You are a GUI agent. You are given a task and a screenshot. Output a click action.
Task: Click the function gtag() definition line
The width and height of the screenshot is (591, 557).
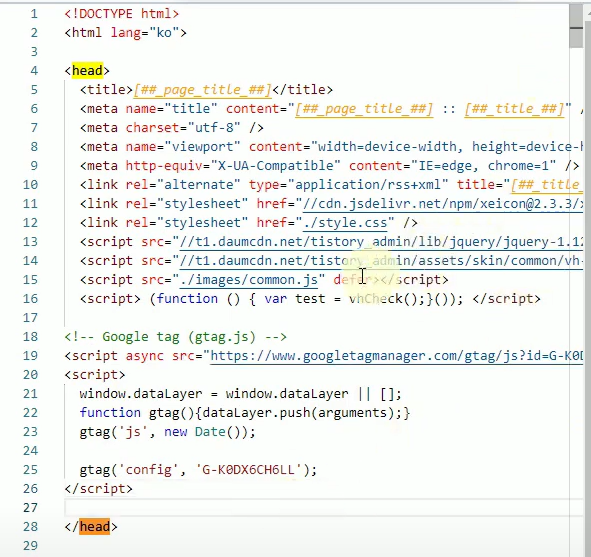pos(245,413)
